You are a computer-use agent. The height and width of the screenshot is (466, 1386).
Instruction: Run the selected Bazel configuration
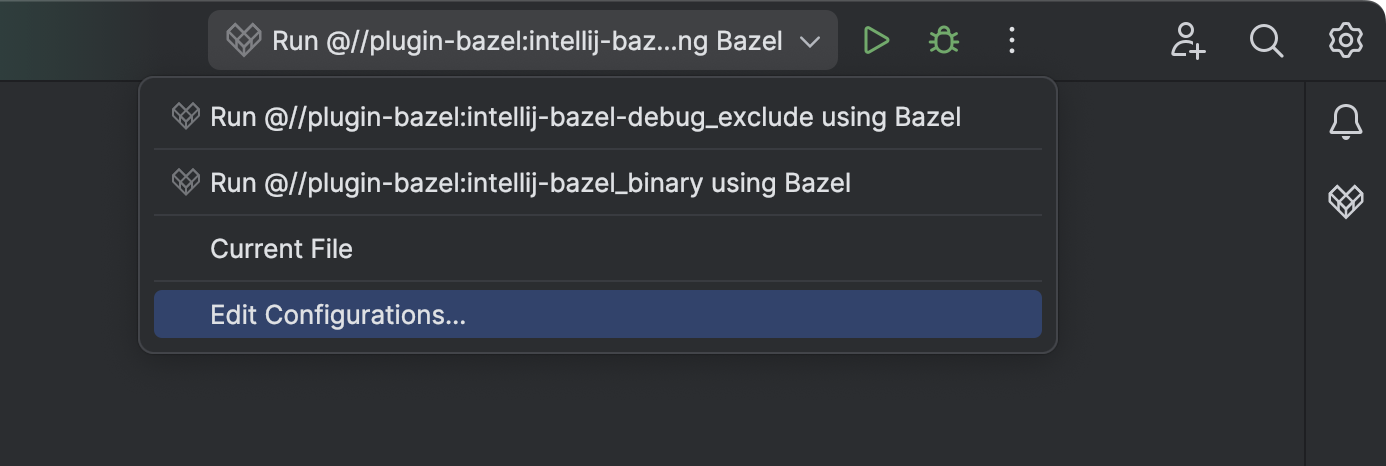[876, 41]
